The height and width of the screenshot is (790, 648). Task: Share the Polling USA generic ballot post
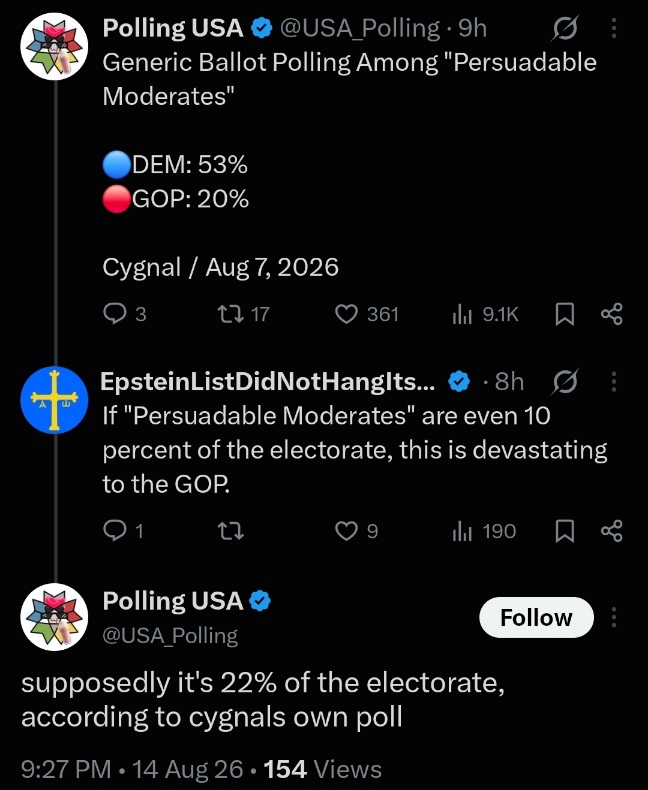[x=612, y=314]
